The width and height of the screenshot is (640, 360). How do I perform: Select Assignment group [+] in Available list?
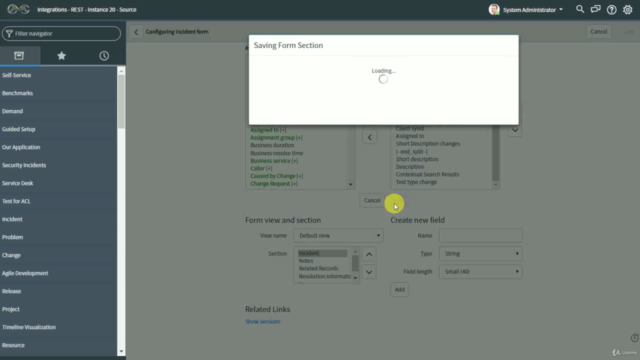point(276,138)
